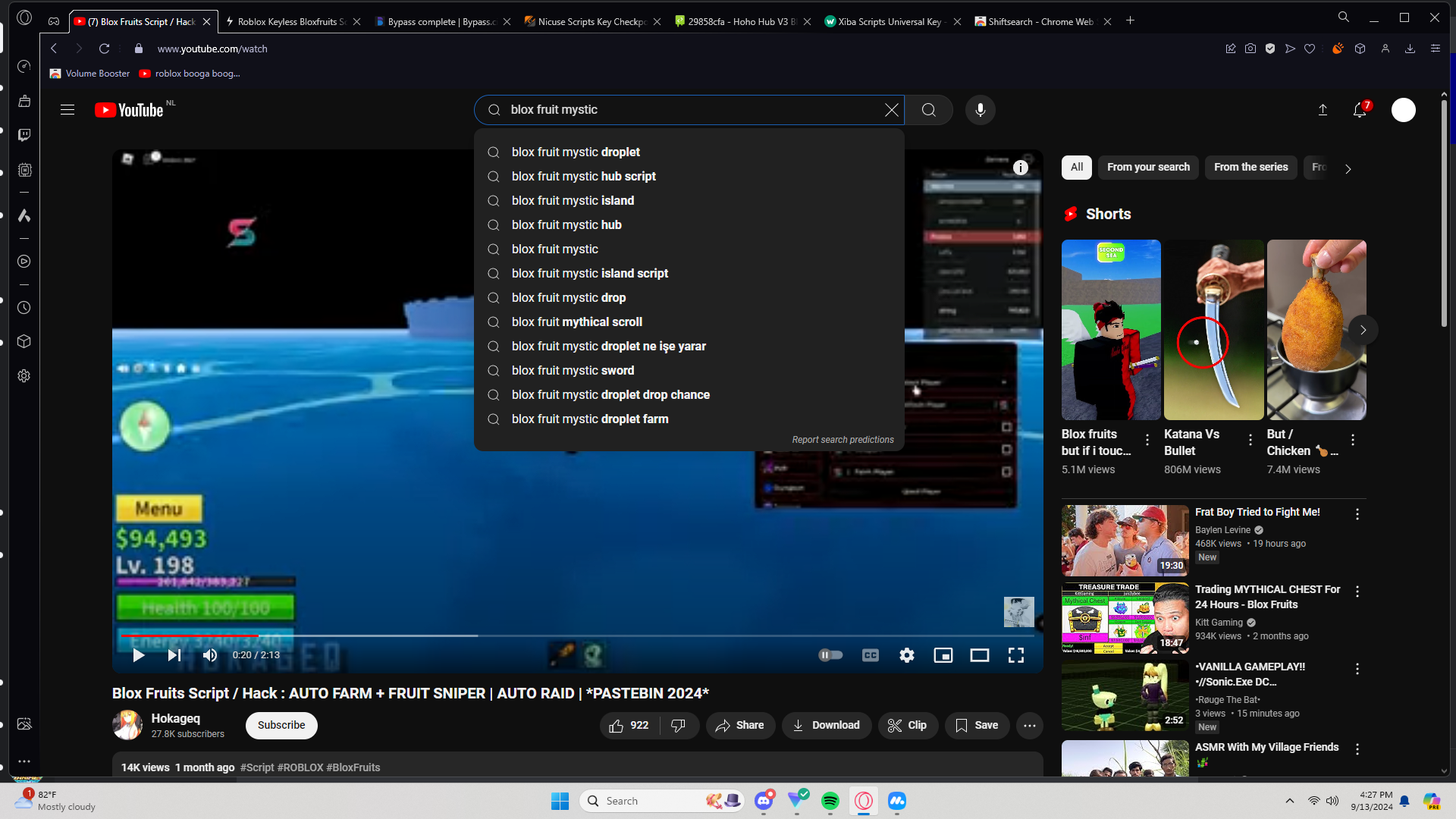The width and height of the screenshot is (1456, 819).
Task: Create a Clip of the video
Action: pyautogui.click(x=908, y=726)
